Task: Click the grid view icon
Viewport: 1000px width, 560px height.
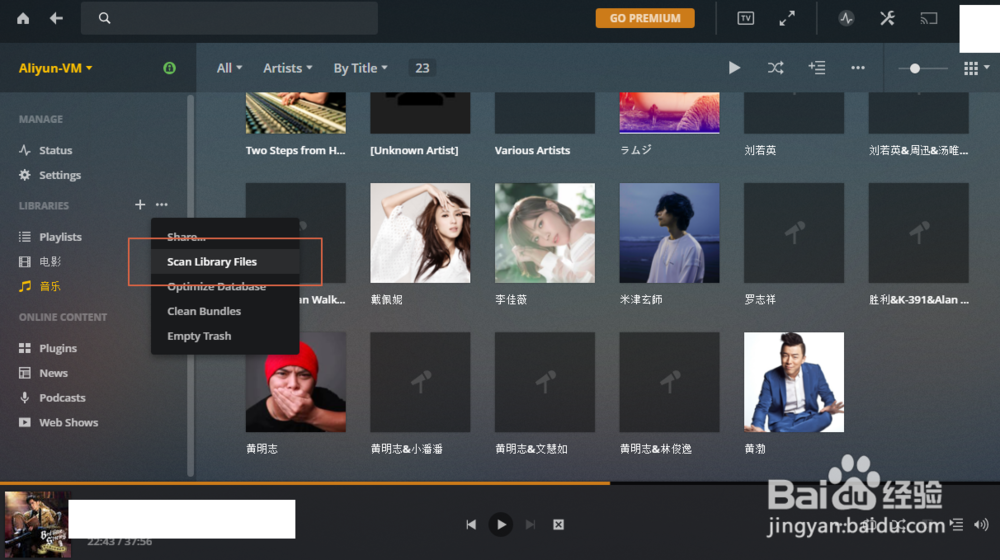Action: pos(971,68)
